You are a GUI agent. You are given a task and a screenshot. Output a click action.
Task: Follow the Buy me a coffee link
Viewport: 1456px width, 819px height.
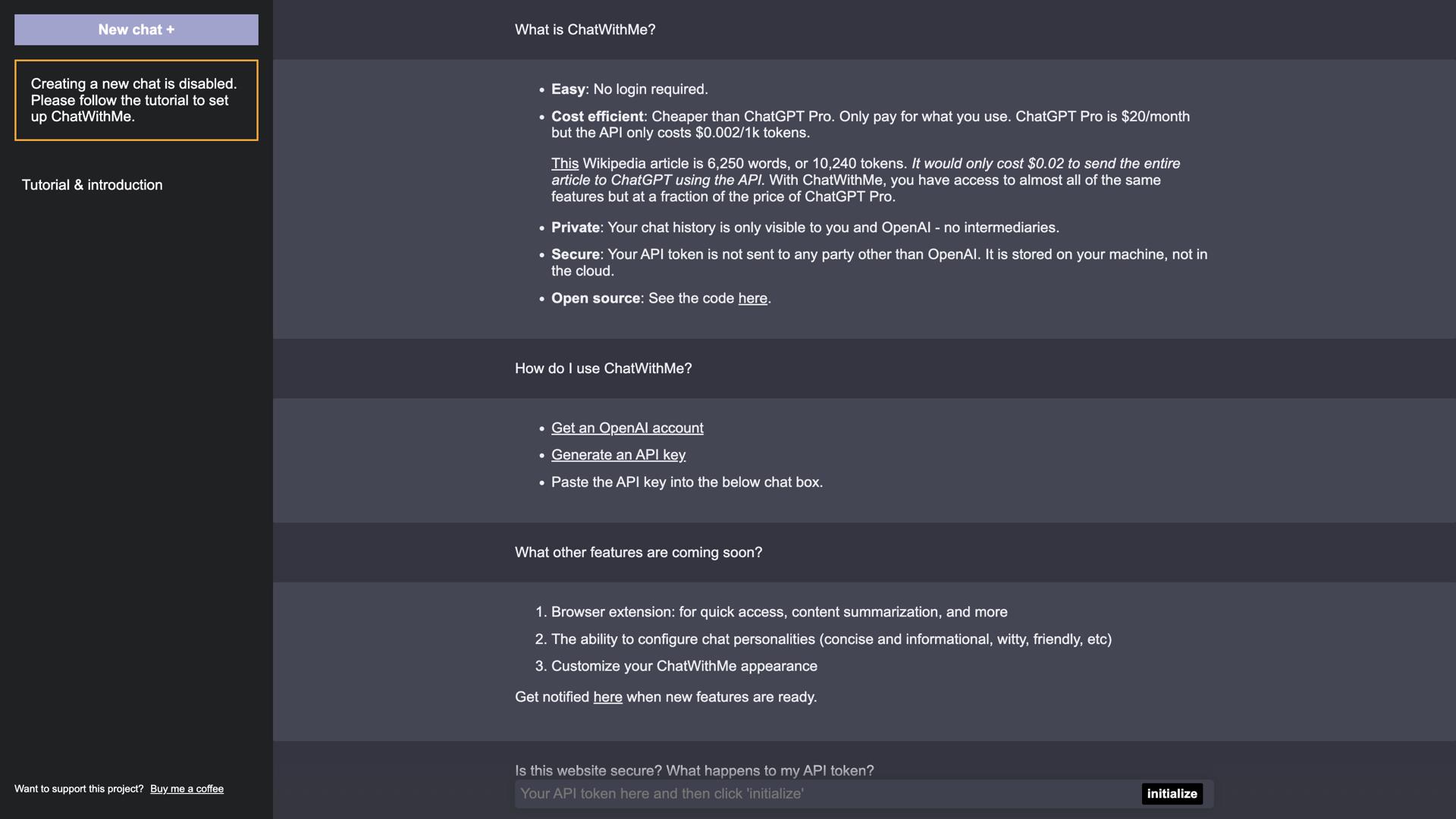point(187,789)
